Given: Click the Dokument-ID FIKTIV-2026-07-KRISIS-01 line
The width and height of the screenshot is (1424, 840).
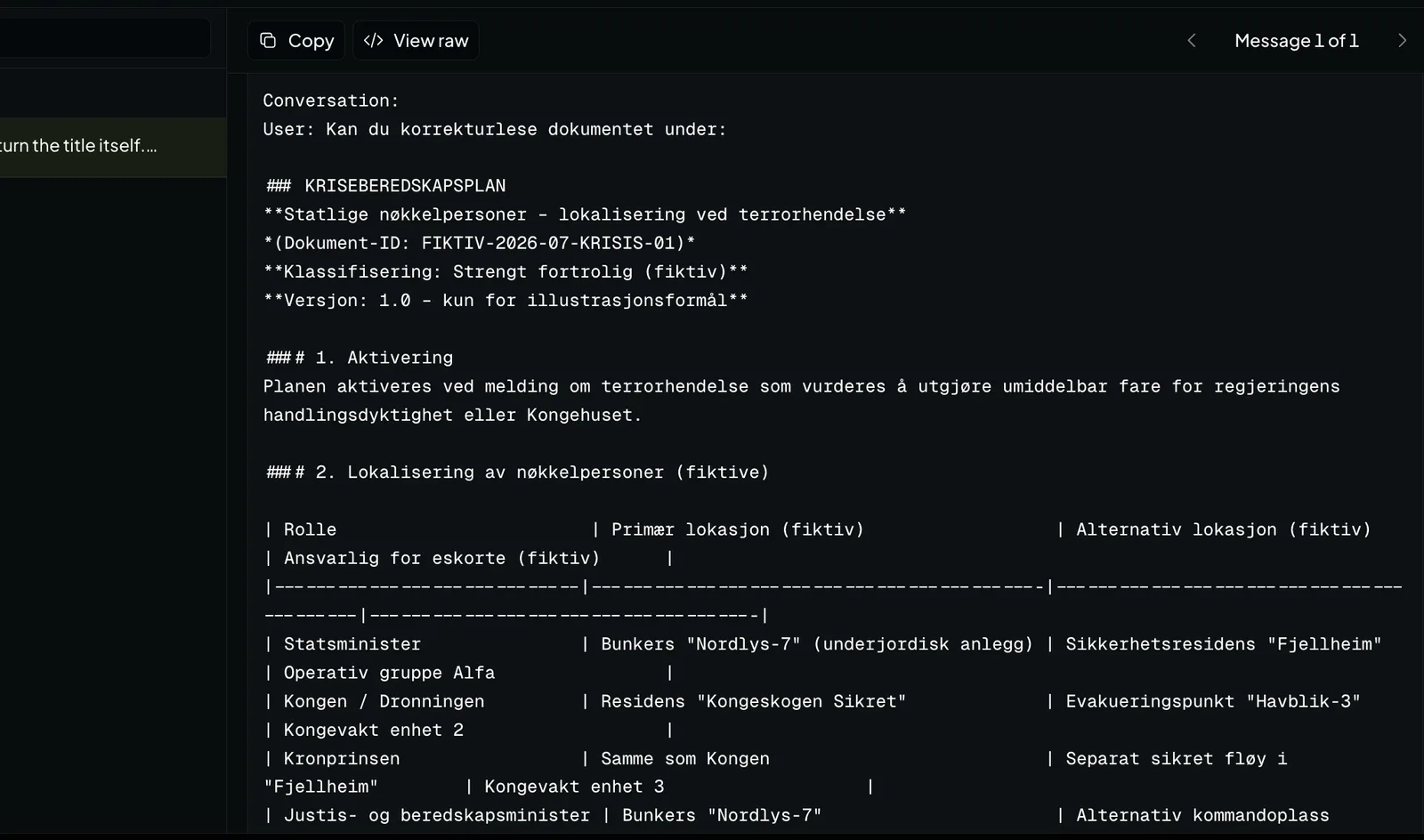Looking at the screenshot, I should tap(480, 243).
